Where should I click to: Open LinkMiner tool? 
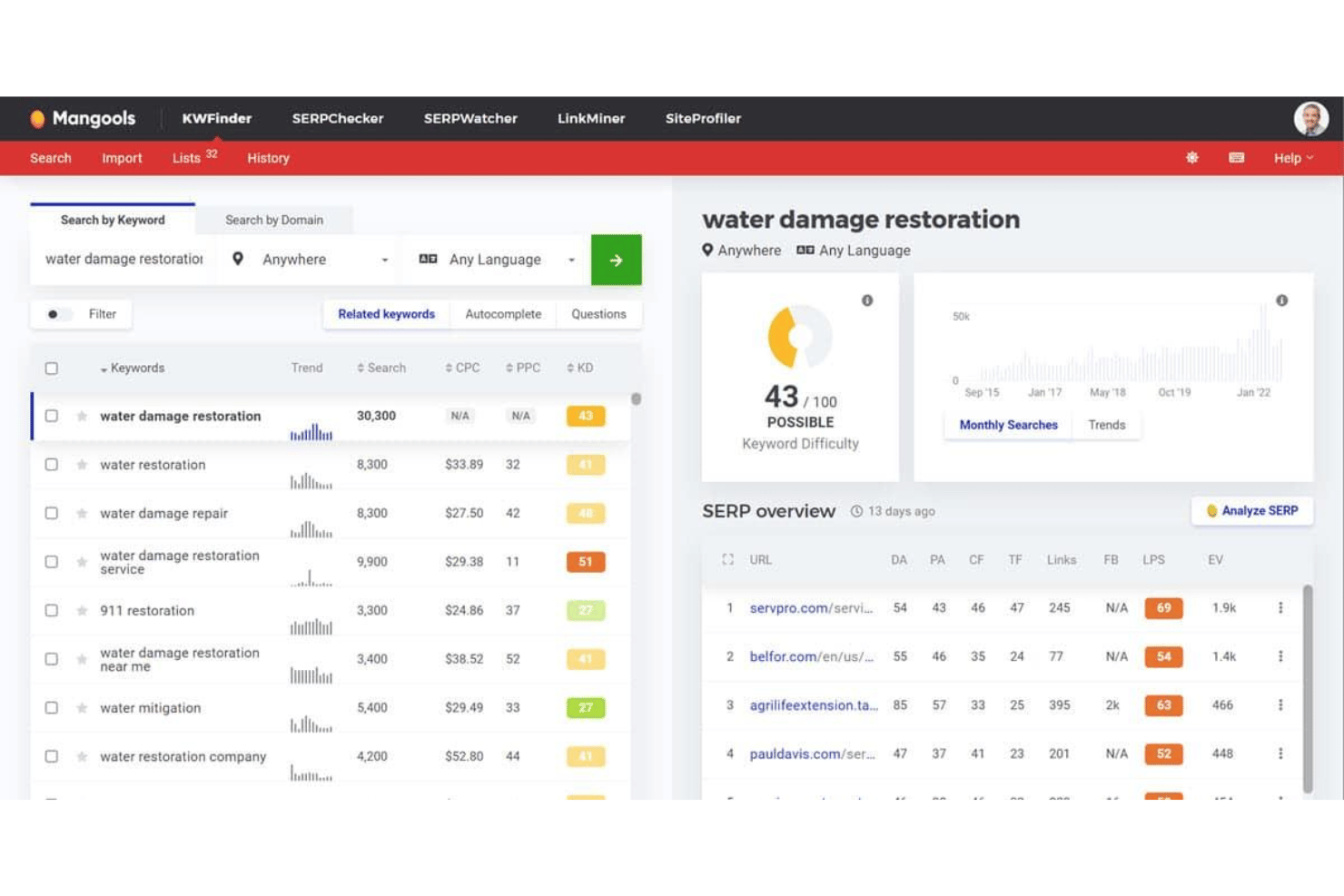click(x=591, y=118)
